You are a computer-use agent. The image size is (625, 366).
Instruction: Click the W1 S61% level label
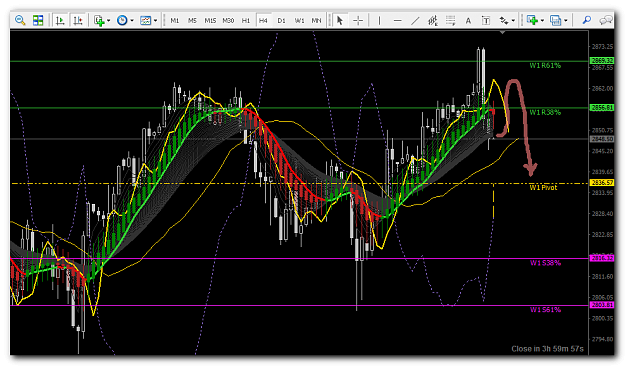[545, 310]
